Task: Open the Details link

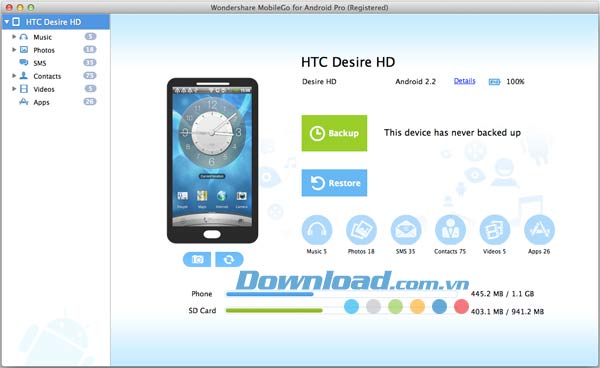Action: point(465,81)
